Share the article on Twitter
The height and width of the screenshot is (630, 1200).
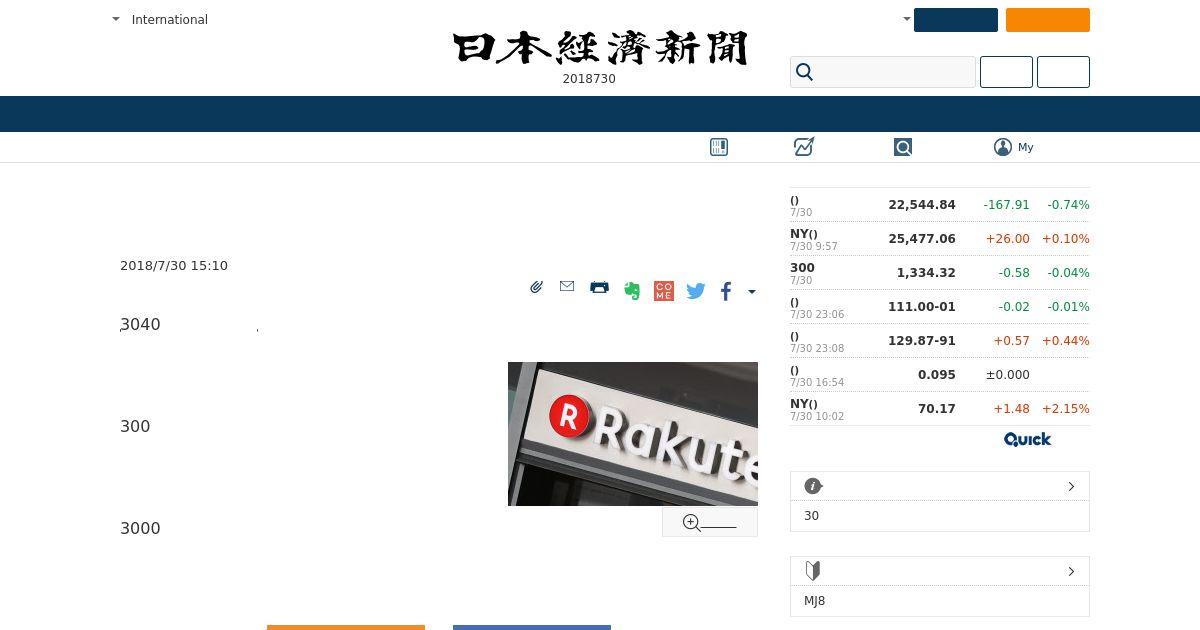coord(696,291)
